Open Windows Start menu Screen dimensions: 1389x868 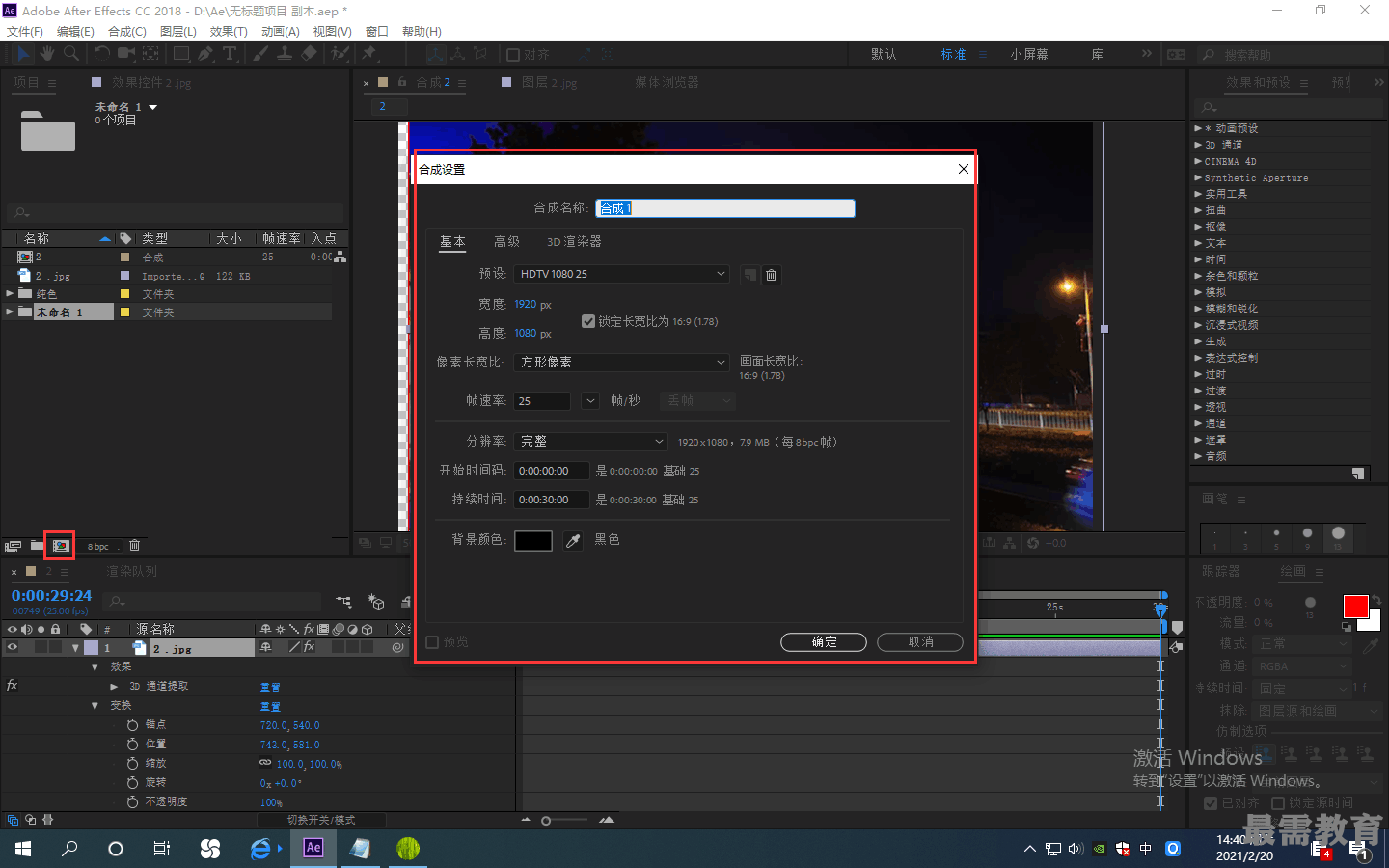coord(23,849)
